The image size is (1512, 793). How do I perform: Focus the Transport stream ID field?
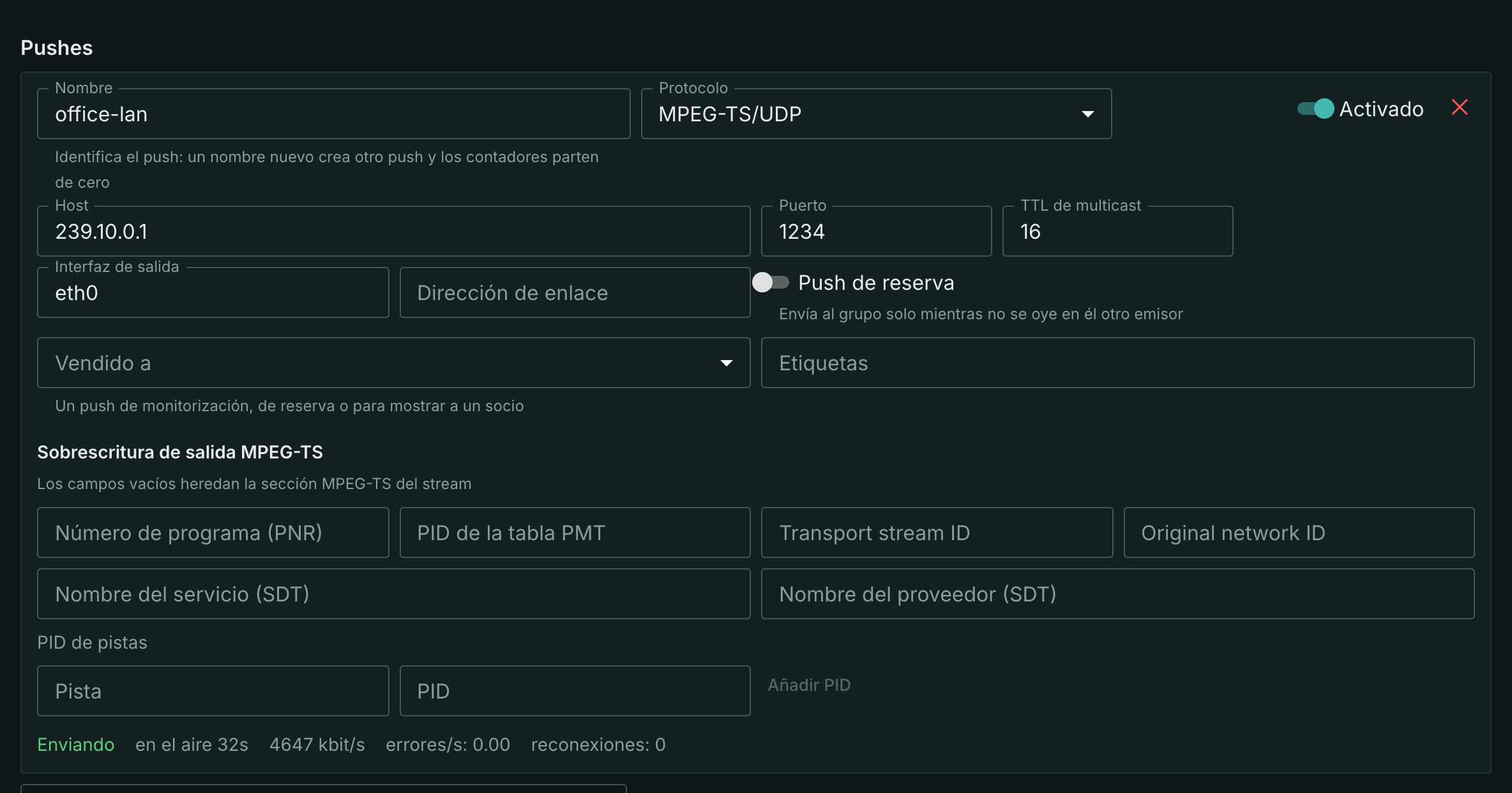click(x=937, y=532)
